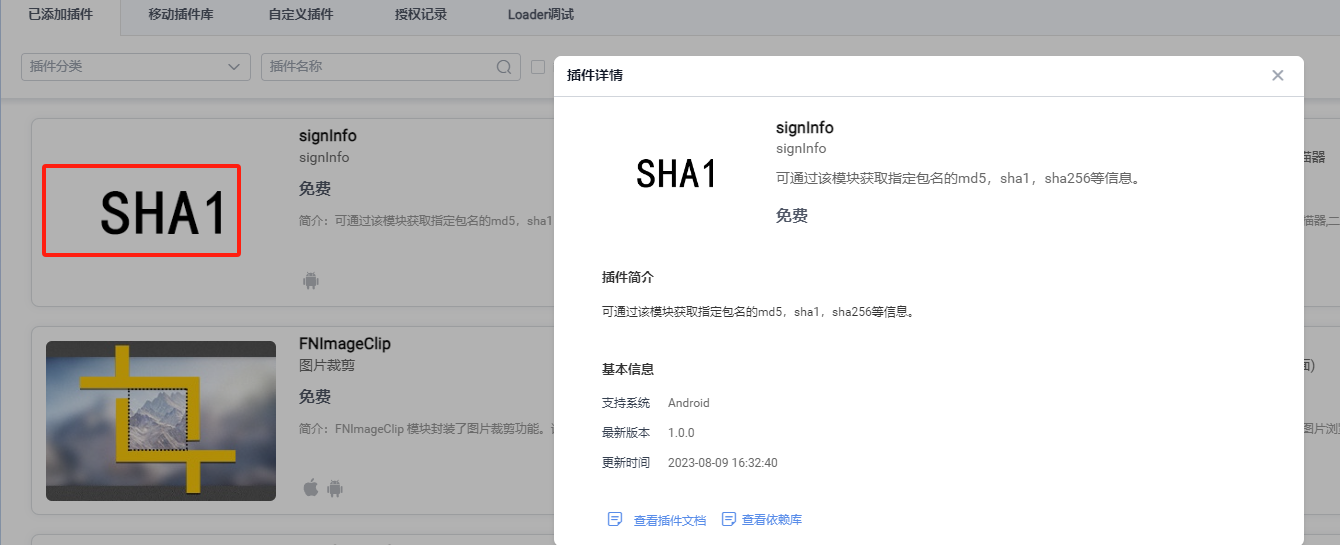Click the signInfo heading in the details dialog
This screenshot has width=1340, height=545.
pyautogui.click(x=805, y=128)
